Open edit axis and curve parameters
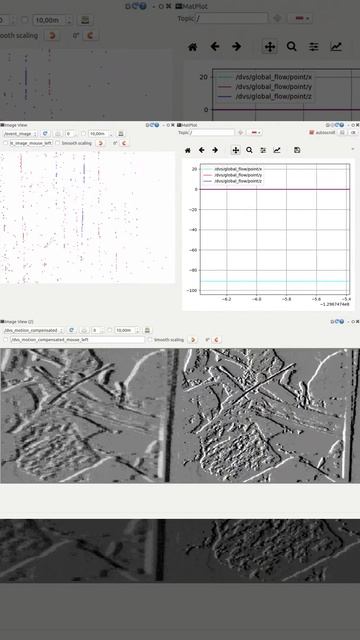Screen dimensions: 360x640 (277, 150)
